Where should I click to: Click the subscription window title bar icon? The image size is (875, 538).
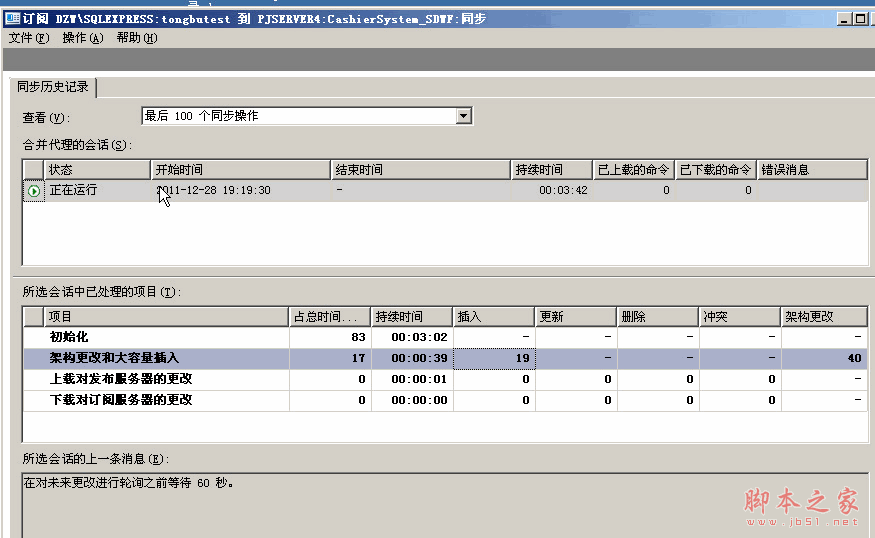point(12,19)
